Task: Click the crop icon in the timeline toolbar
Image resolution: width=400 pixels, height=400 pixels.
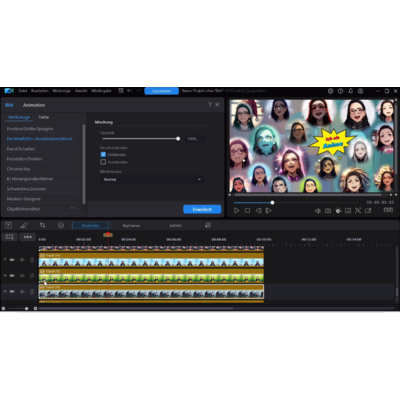Action: pos(42,225)
